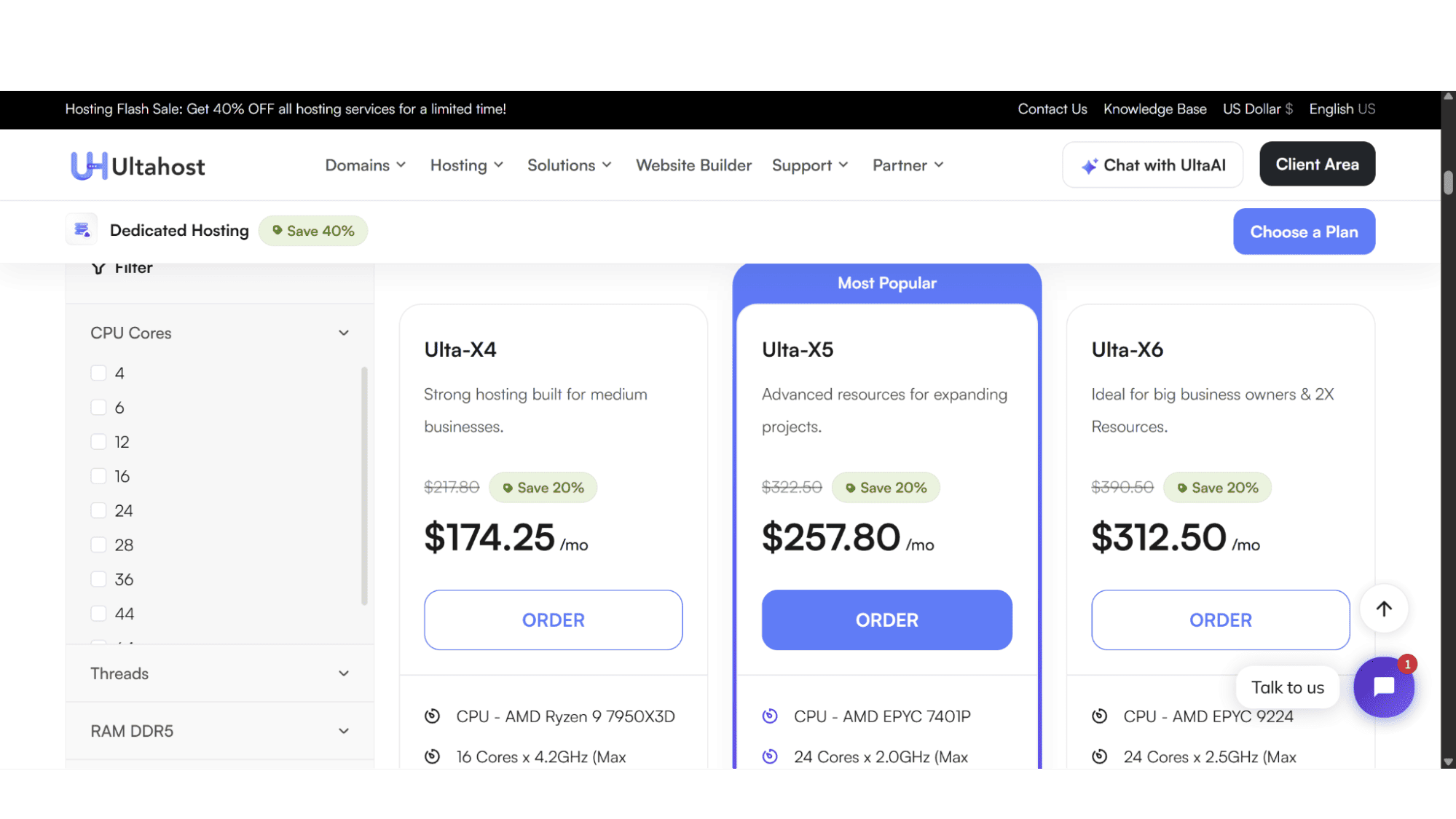Change language from English US
The height and width of the screenshot is (819, 1456).
(x=1342, y=108)
